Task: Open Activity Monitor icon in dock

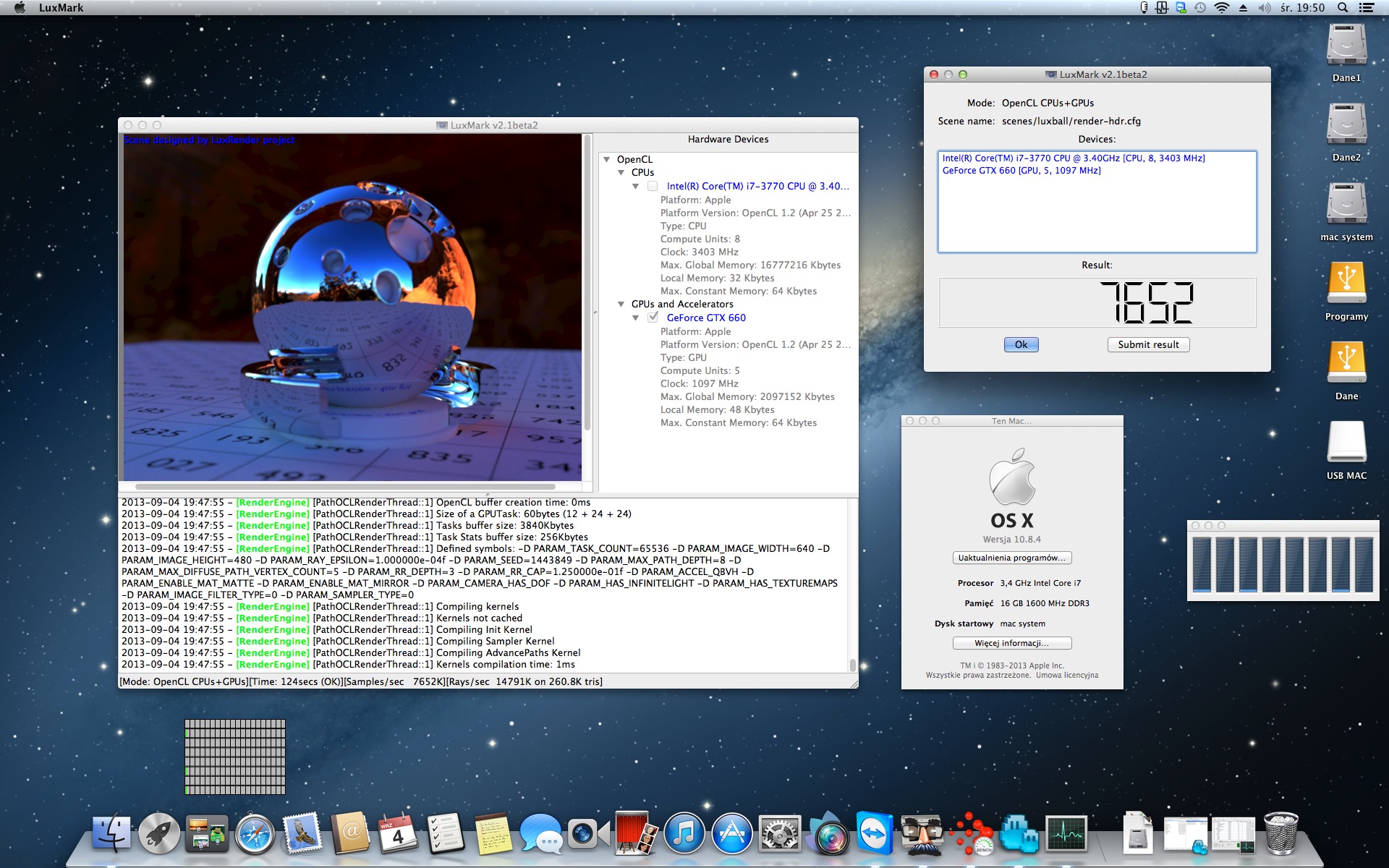Action: click(1066, 833)
